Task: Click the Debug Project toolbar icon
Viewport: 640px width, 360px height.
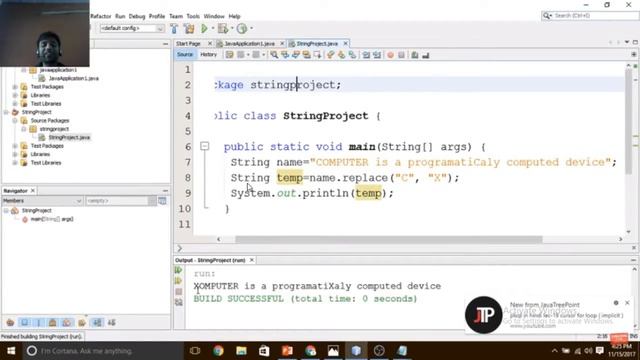Action: [223, 28]
